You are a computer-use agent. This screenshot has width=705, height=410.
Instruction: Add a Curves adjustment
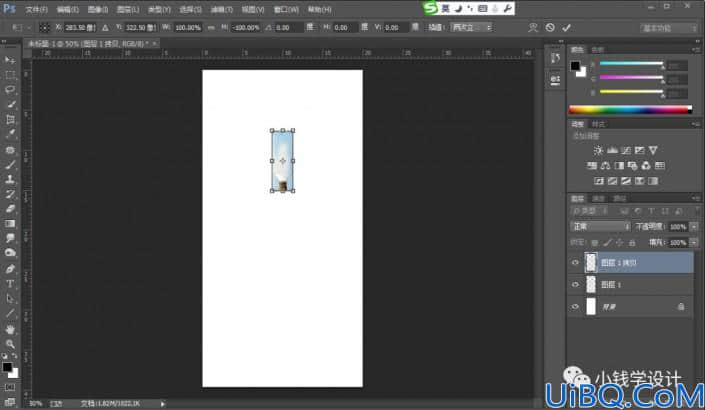pyautogui.click(x=626, y=150)
